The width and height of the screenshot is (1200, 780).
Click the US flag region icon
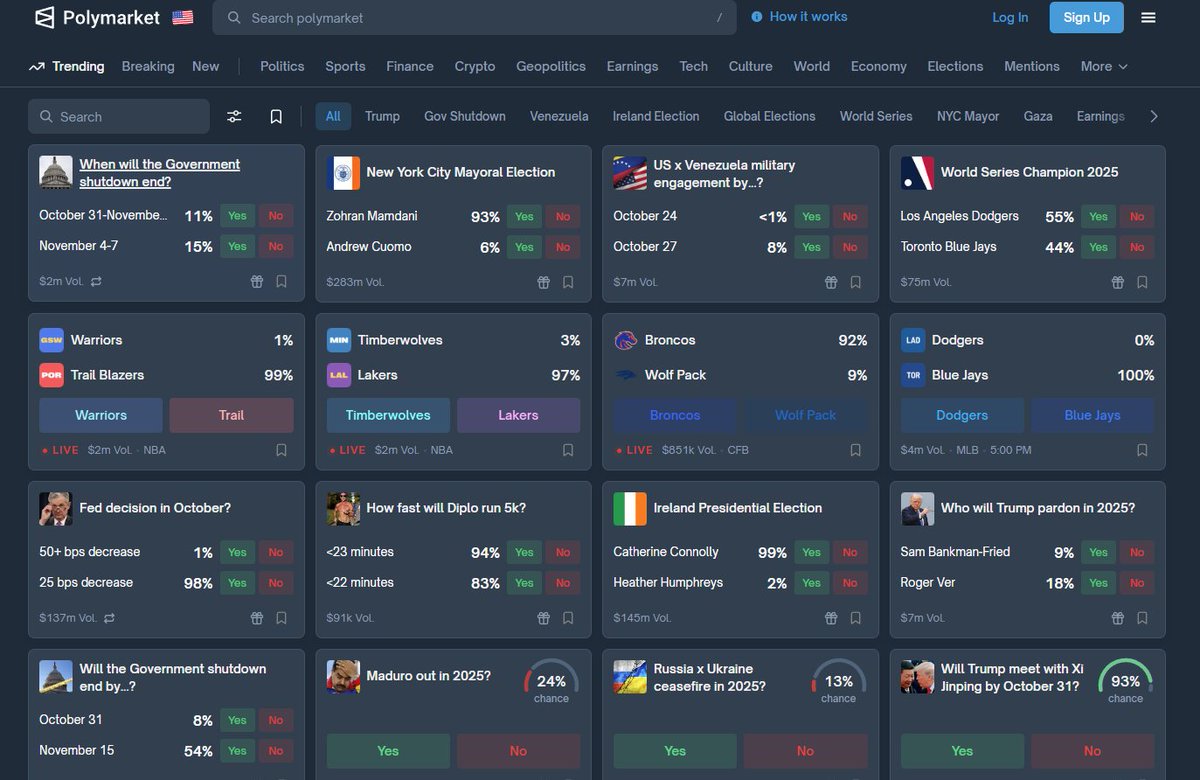click(x=182, y=17)
